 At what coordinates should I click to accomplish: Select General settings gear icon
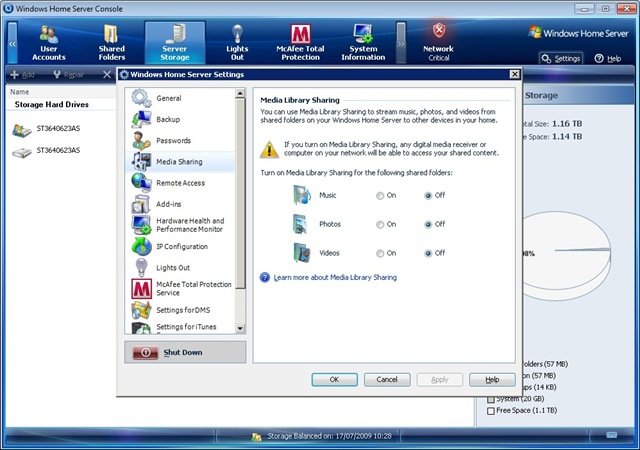[141, 98]
